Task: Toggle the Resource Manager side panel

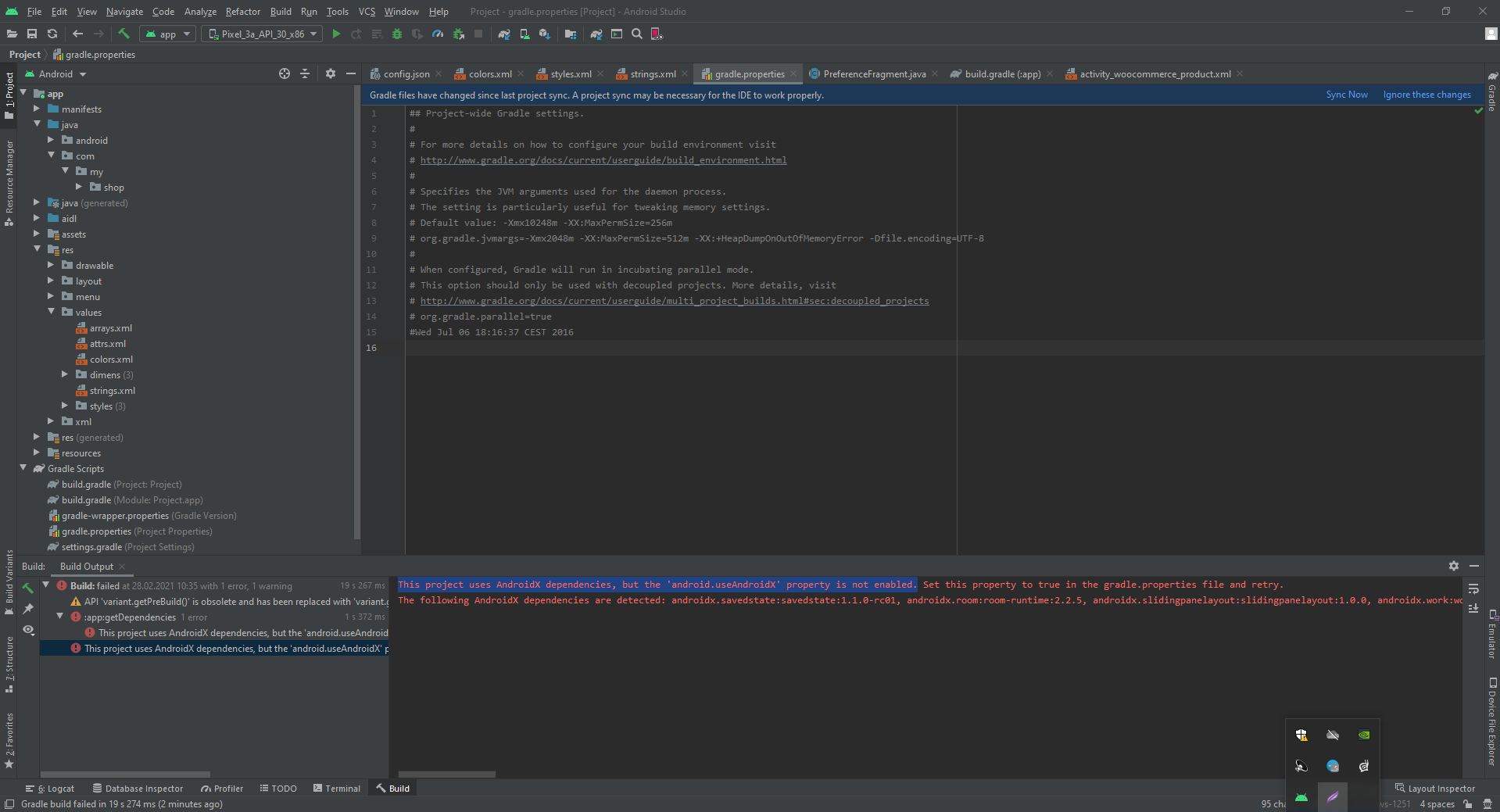Action: pyautogui.click(x=9, y=183)
